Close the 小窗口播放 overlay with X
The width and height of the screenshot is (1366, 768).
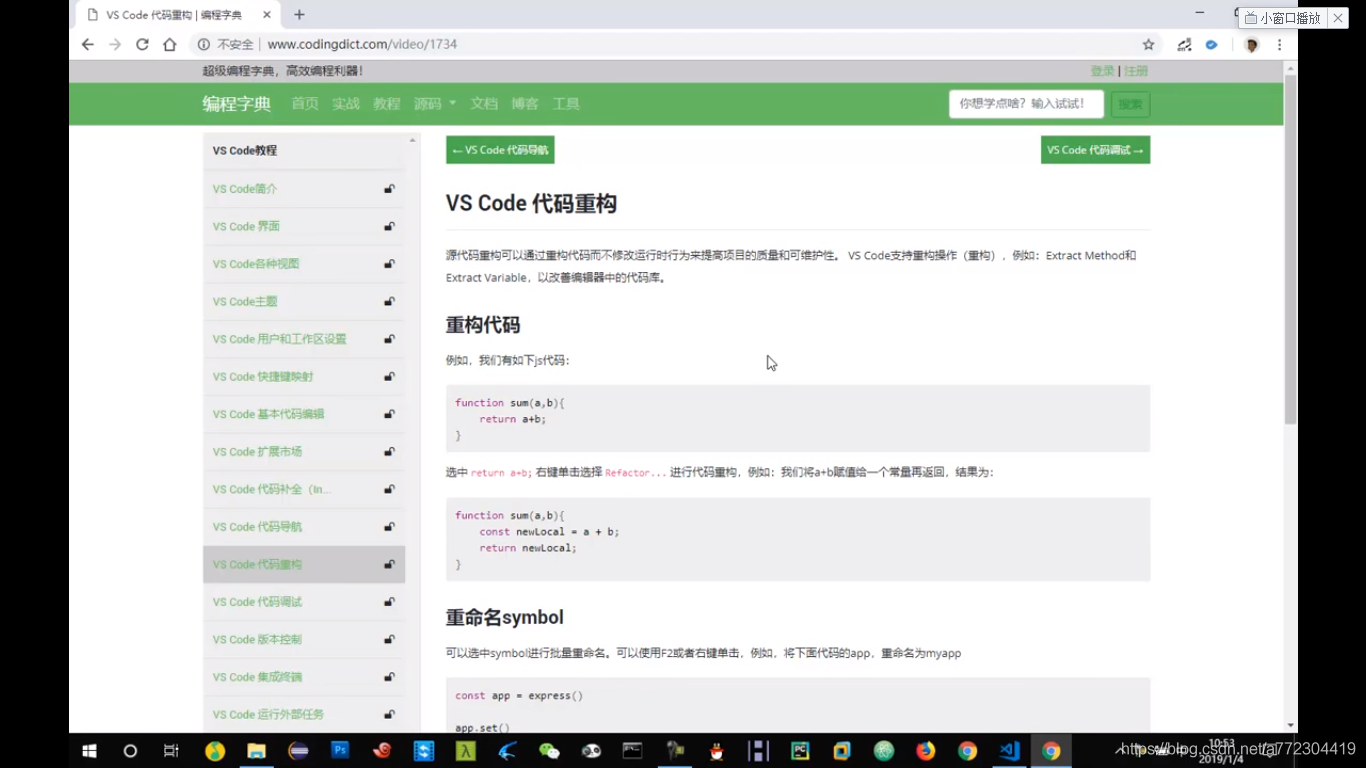(1339, 18)
